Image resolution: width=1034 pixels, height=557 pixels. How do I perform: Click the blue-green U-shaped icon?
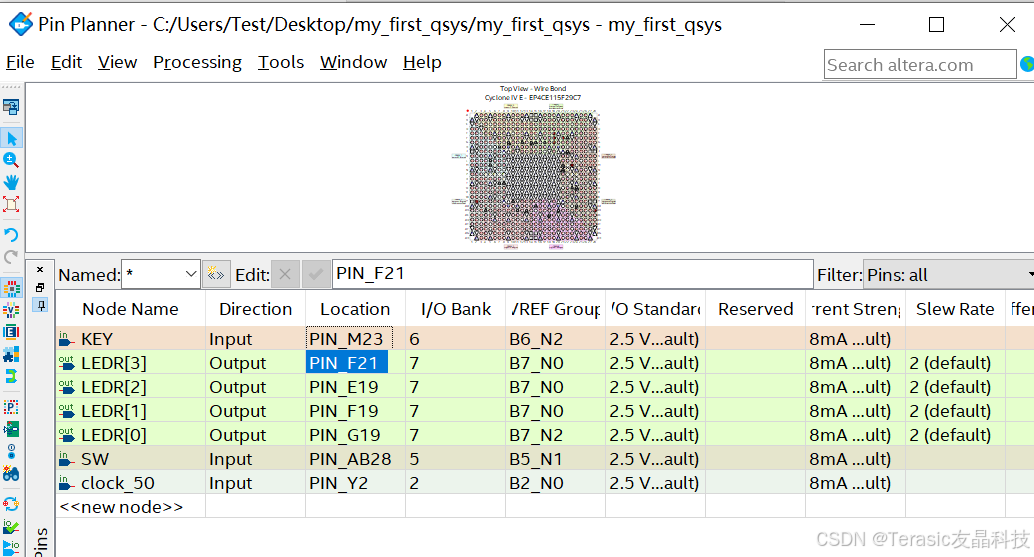[x=11, y=376]
